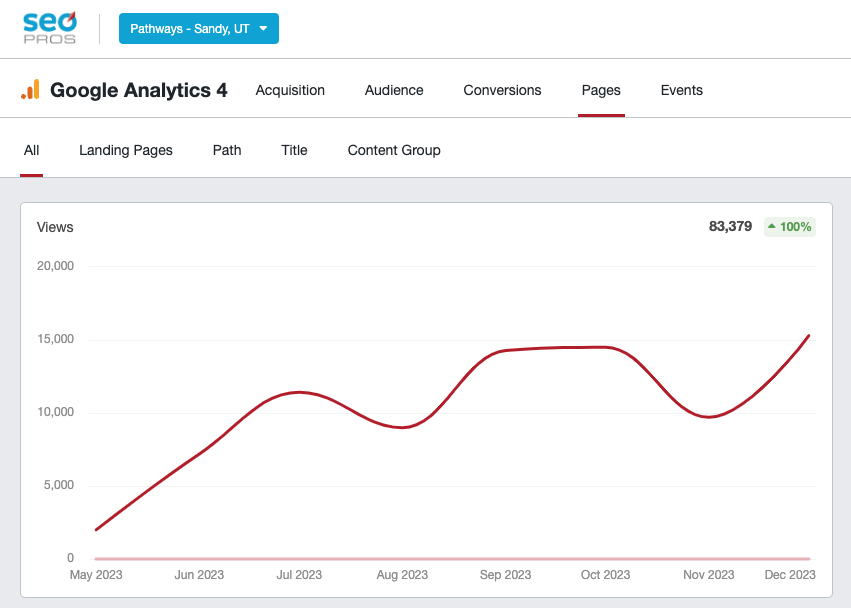Click the green up-arrow trend icon
Viewport: 851px width, 608px height.
pyautogui.click(x=772, y=227)
